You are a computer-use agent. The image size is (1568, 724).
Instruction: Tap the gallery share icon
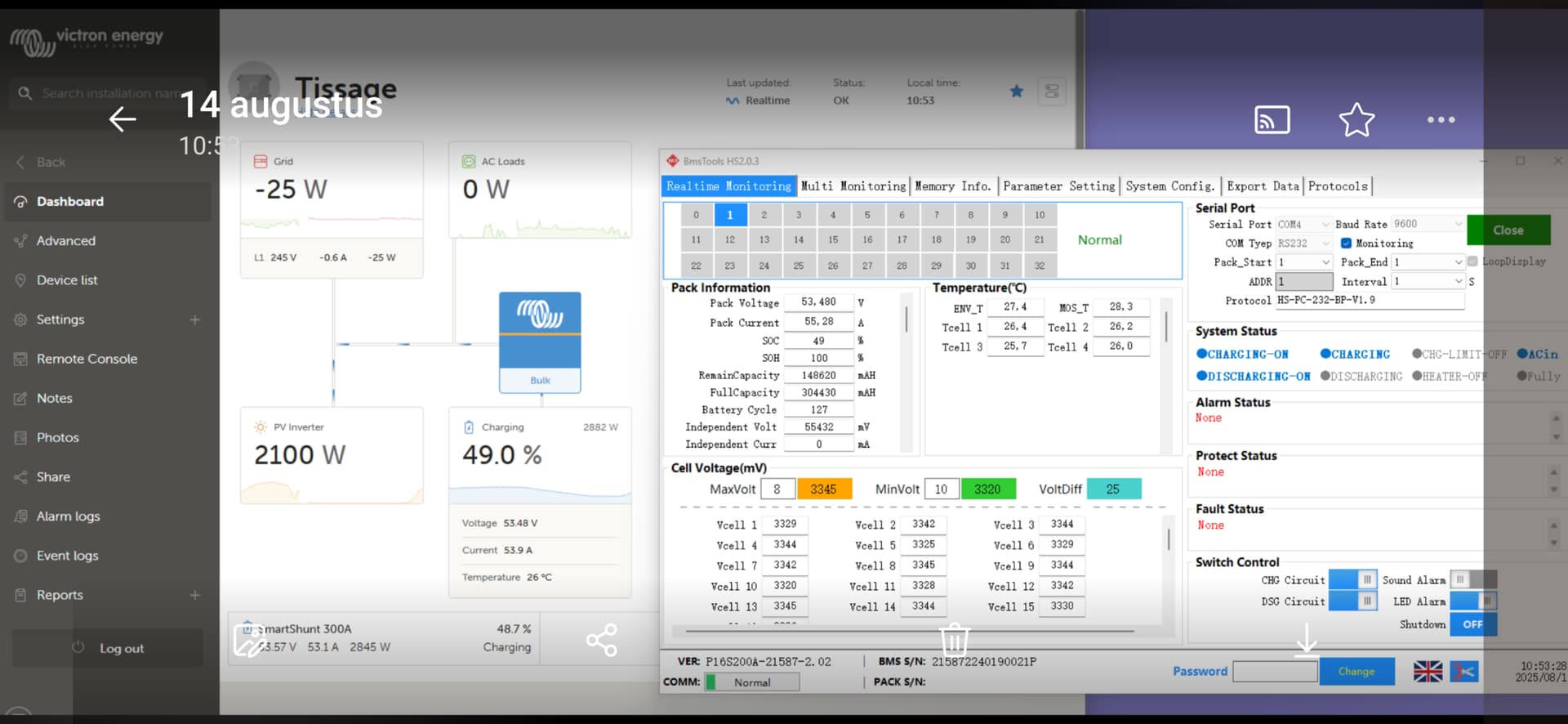pos(601,640)
